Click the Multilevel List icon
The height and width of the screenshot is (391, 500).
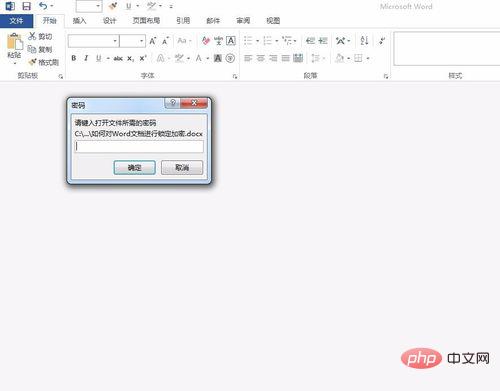pyautogui.click(x=287, y=41)
